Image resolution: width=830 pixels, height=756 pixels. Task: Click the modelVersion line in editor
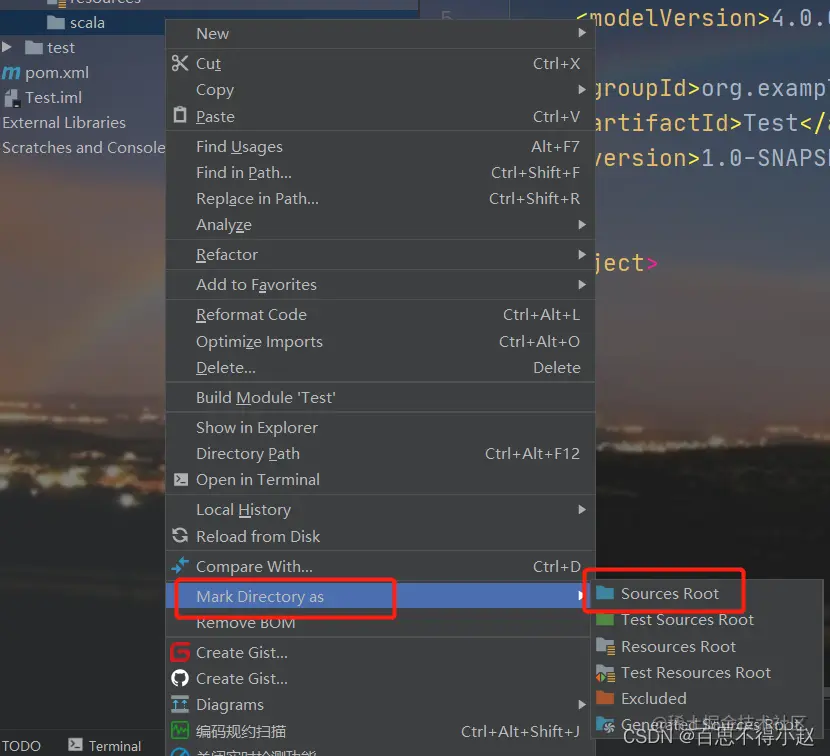tap(703, 19)
